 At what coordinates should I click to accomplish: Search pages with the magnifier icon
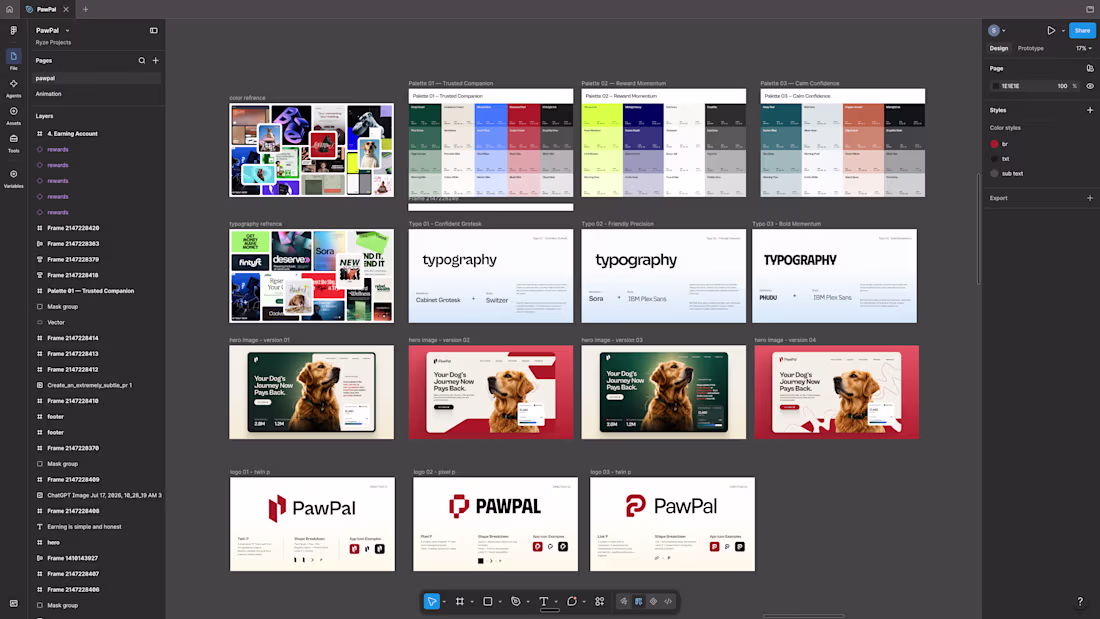pyautogui.click(x=142, y=60)
